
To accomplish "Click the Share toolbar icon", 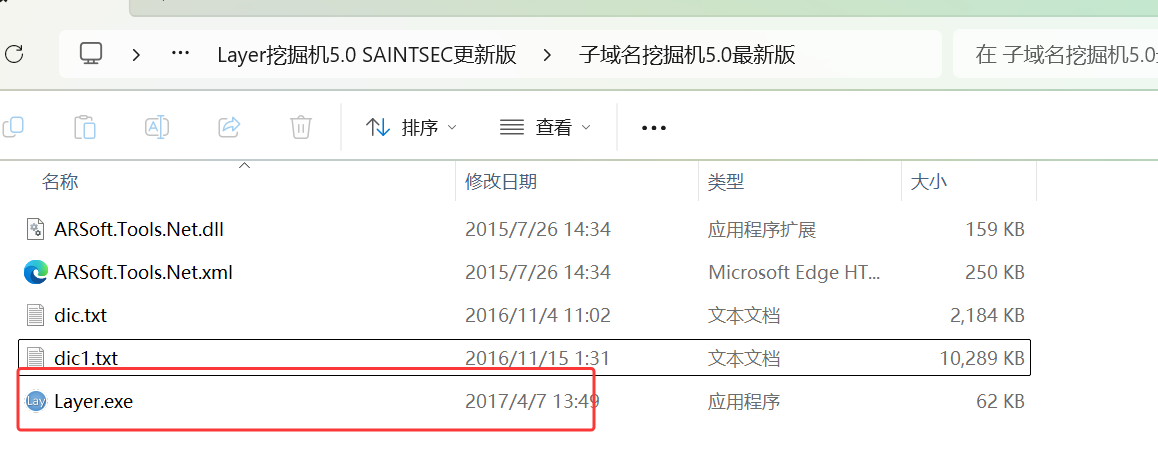I will (x=230, y=127).
